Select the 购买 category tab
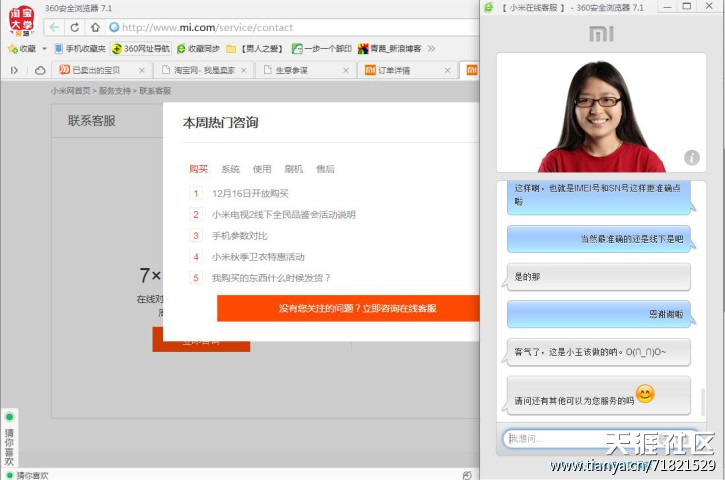Screen dimensions: 725x480 point(198,169)
